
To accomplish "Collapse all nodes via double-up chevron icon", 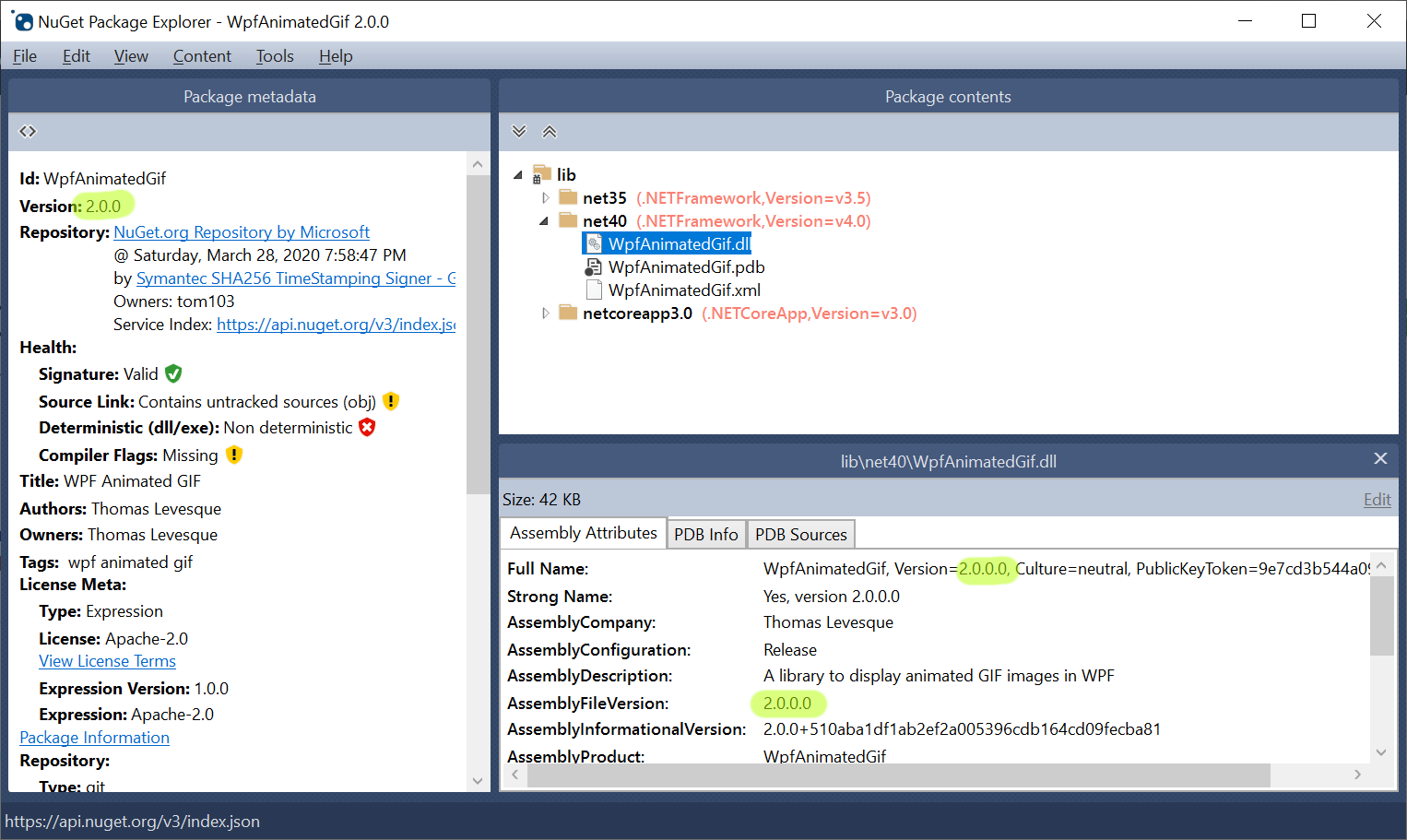I will (550, 131).
